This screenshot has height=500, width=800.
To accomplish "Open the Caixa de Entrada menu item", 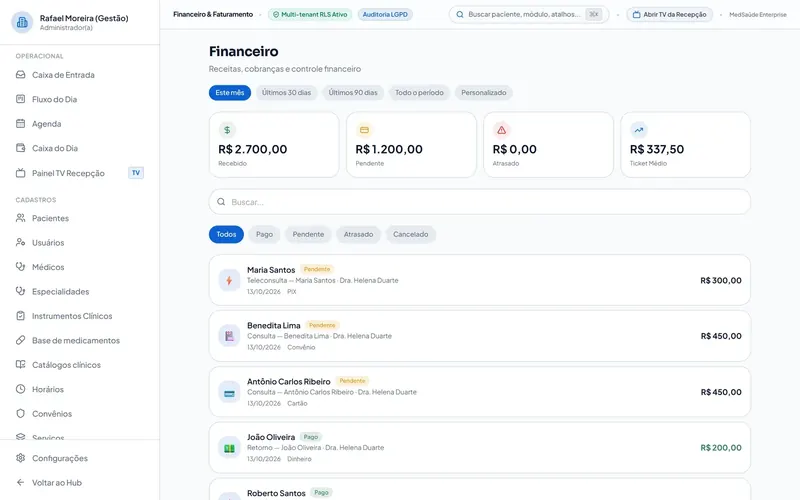I will 80,74.
